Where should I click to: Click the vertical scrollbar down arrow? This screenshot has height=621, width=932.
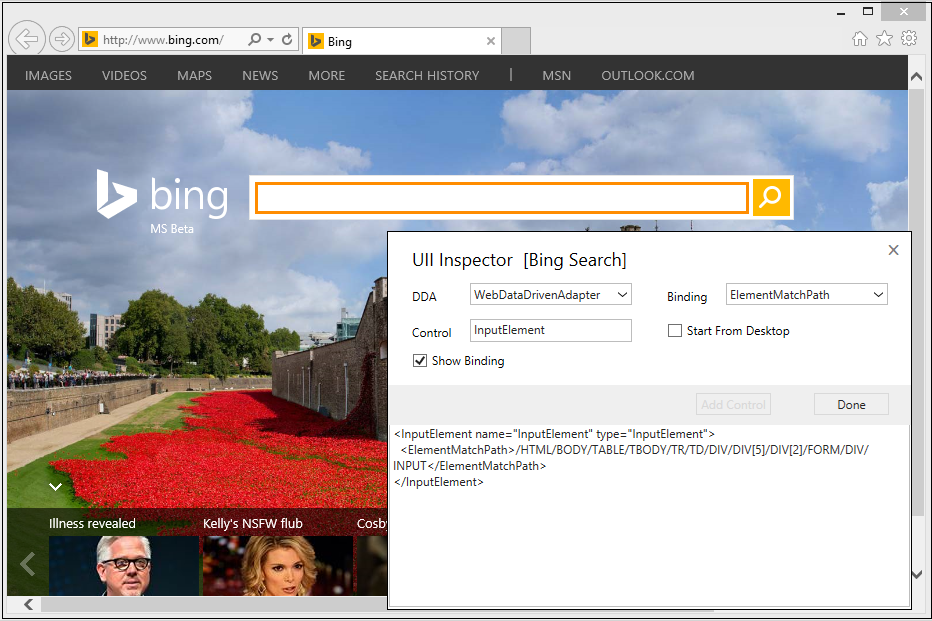[x=916, y=575]
